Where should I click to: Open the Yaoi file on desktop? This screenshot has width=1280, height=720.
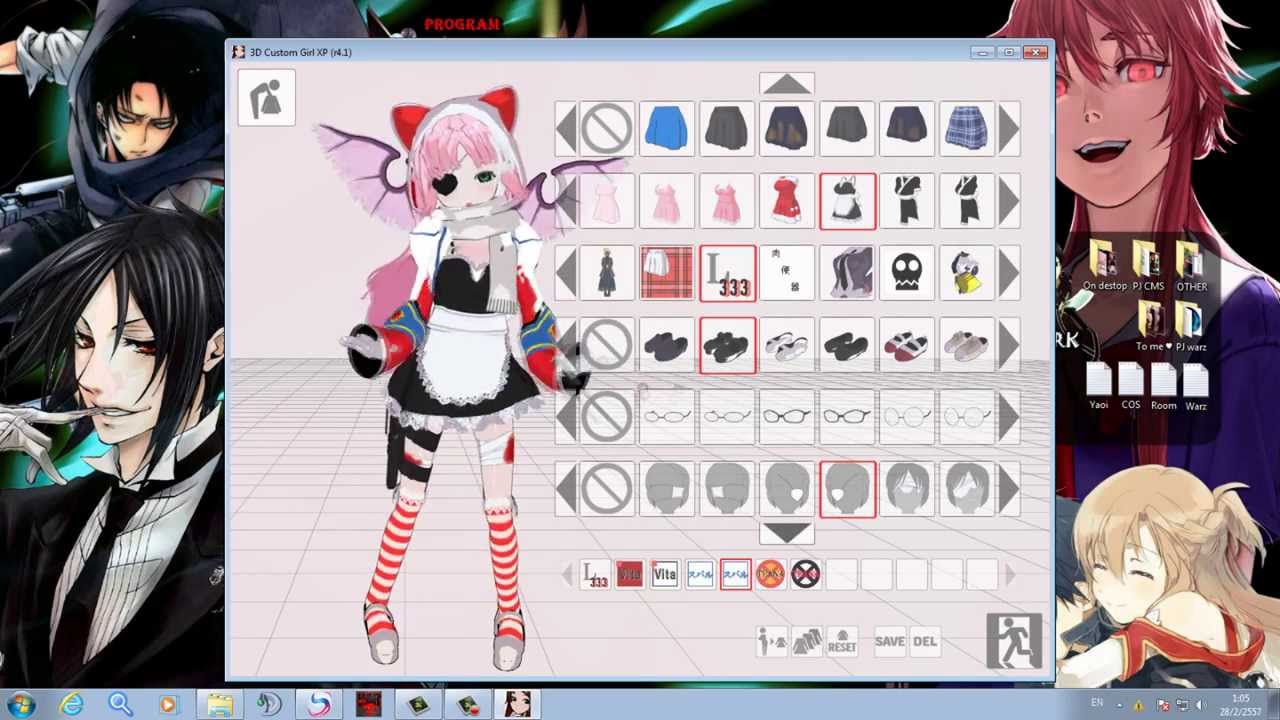pos(1098,387)
